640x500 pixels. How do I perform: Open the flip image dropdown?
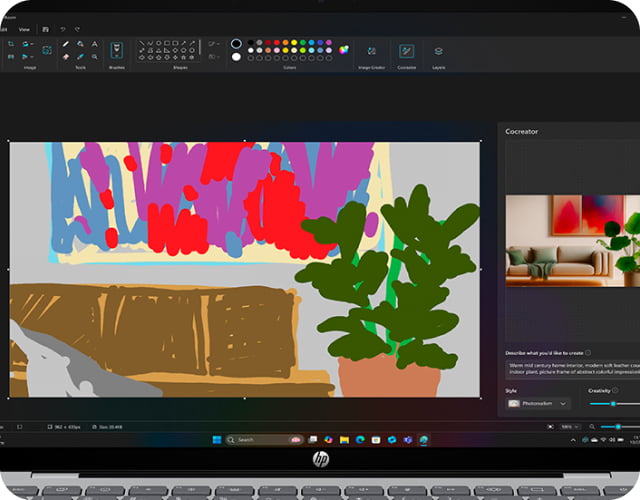click(x=27, y=57)
